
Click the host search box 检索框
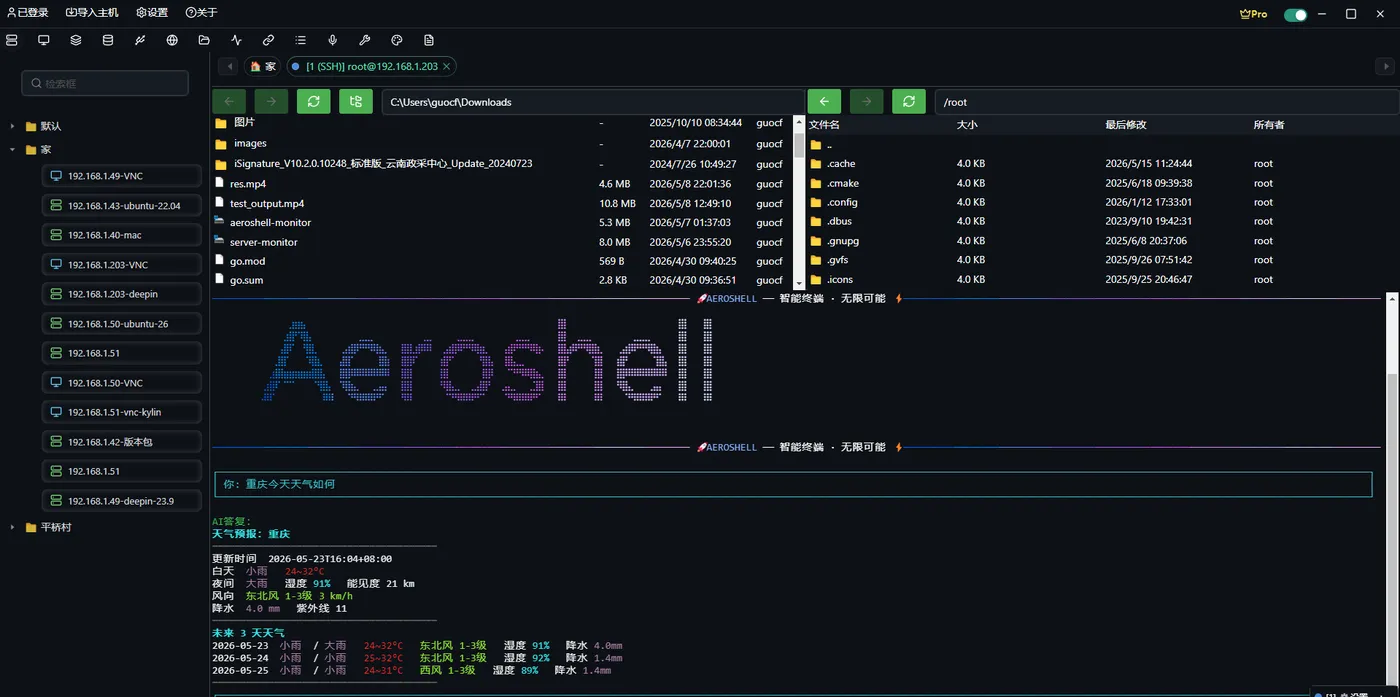[105, 83]
